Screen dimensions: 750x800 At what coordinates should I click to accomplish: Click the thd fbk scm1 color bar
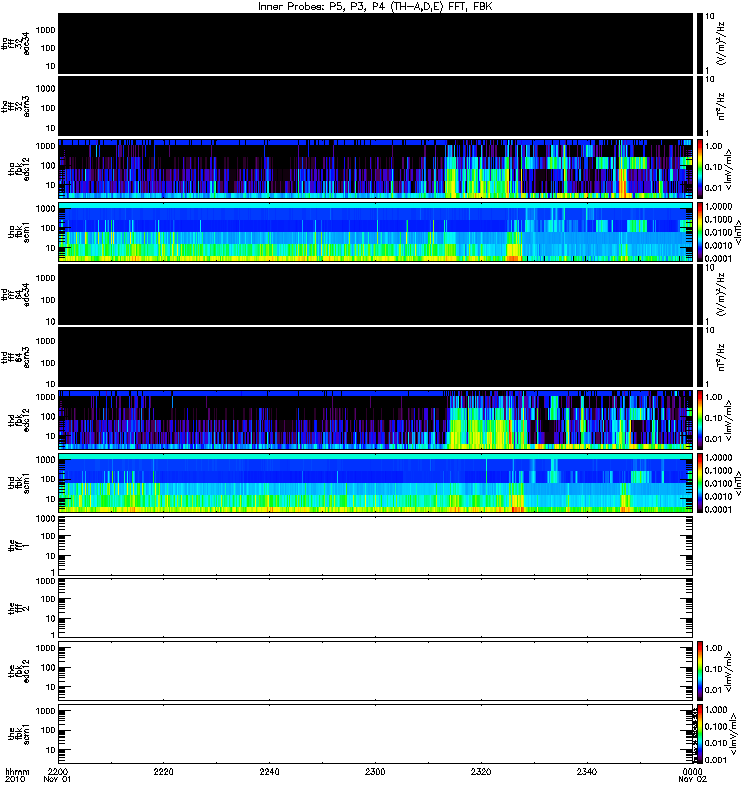[700, 483]
